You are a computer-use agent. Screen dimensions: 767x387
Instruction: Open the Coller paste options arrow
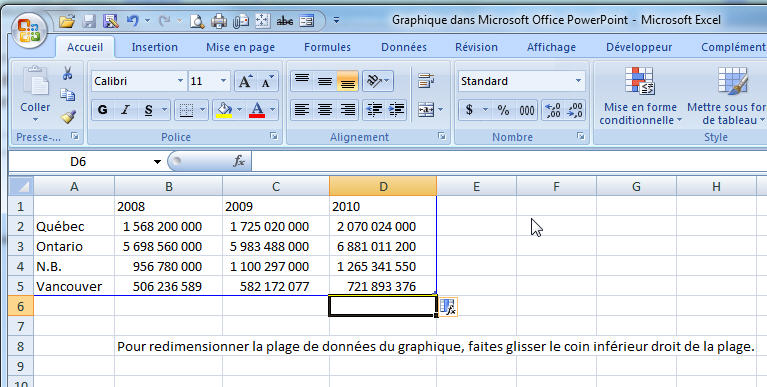(x=35, y=120)
